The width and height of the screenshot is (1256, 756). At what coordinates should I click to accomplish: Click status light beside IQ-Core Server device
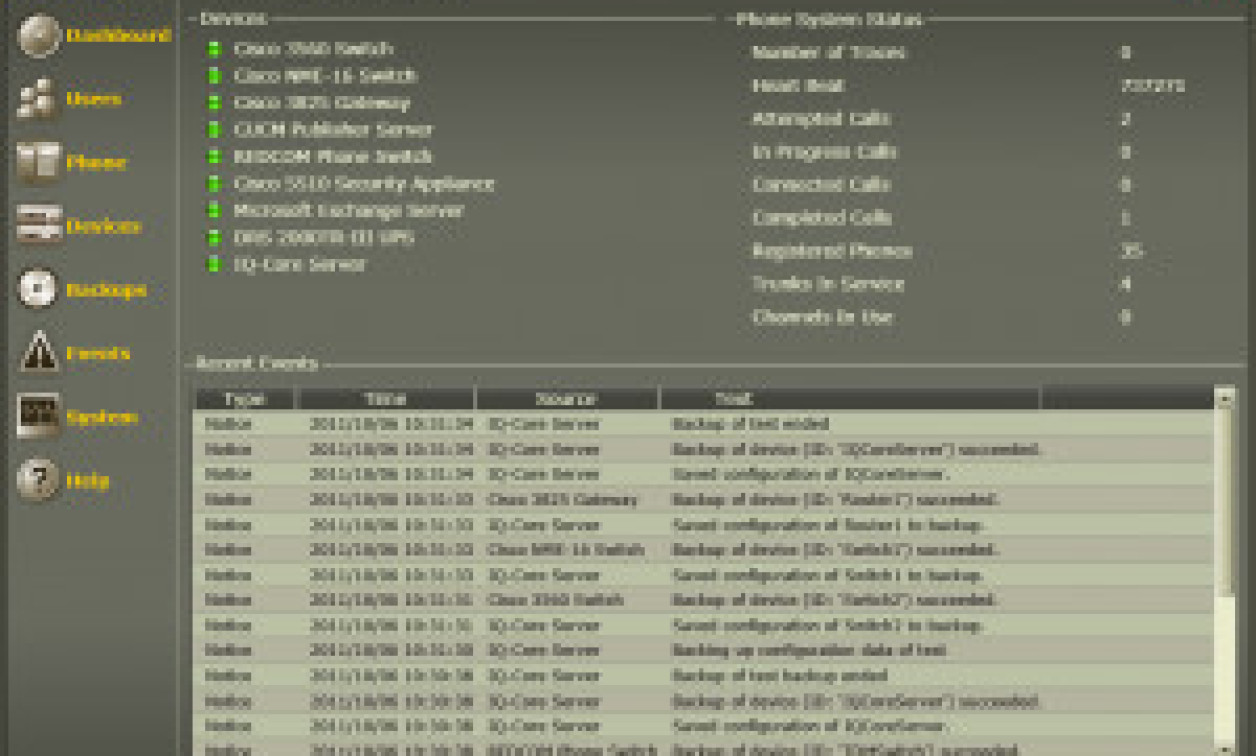coord(213,265)
